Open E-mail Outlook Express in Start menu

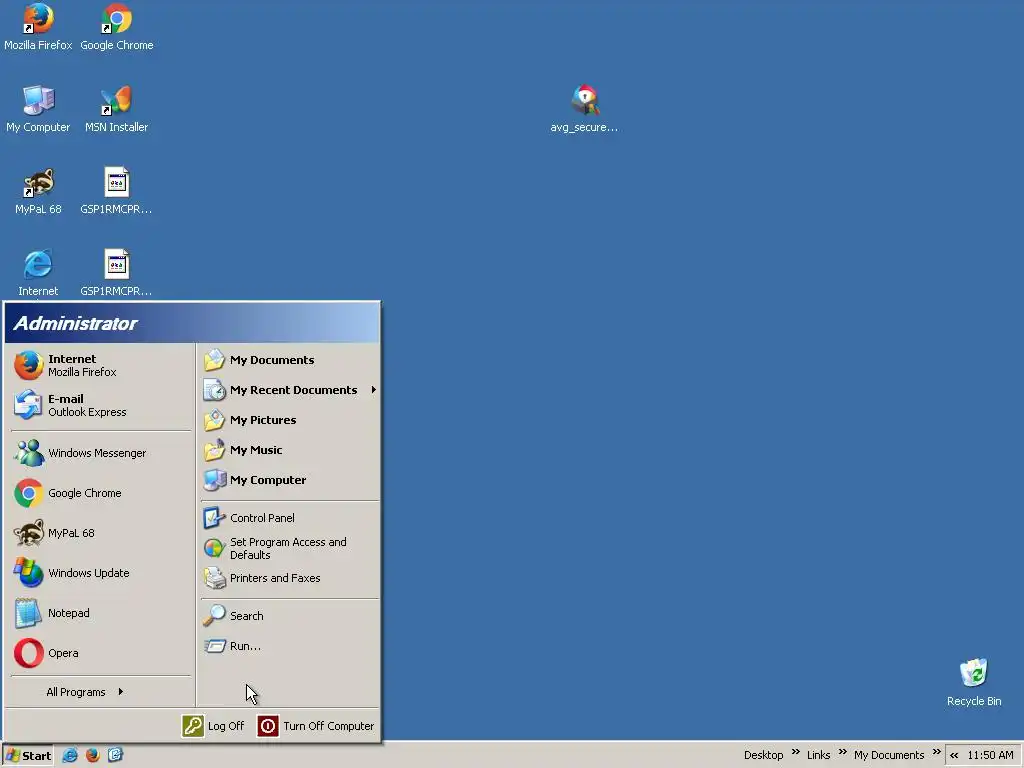point(101,405)
